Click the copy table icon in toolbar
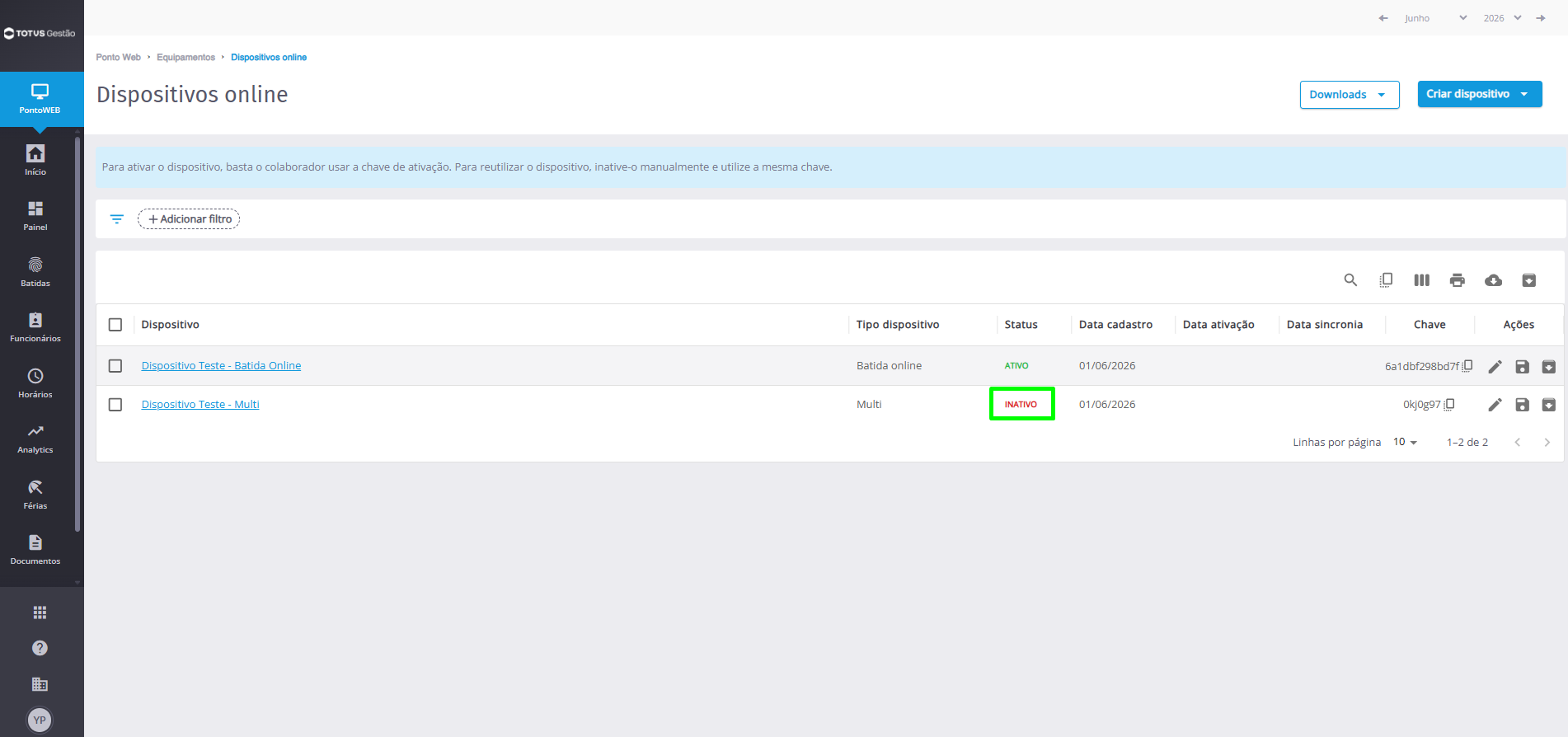This screenshot has width=1568, height=737. coord(1386,280)
